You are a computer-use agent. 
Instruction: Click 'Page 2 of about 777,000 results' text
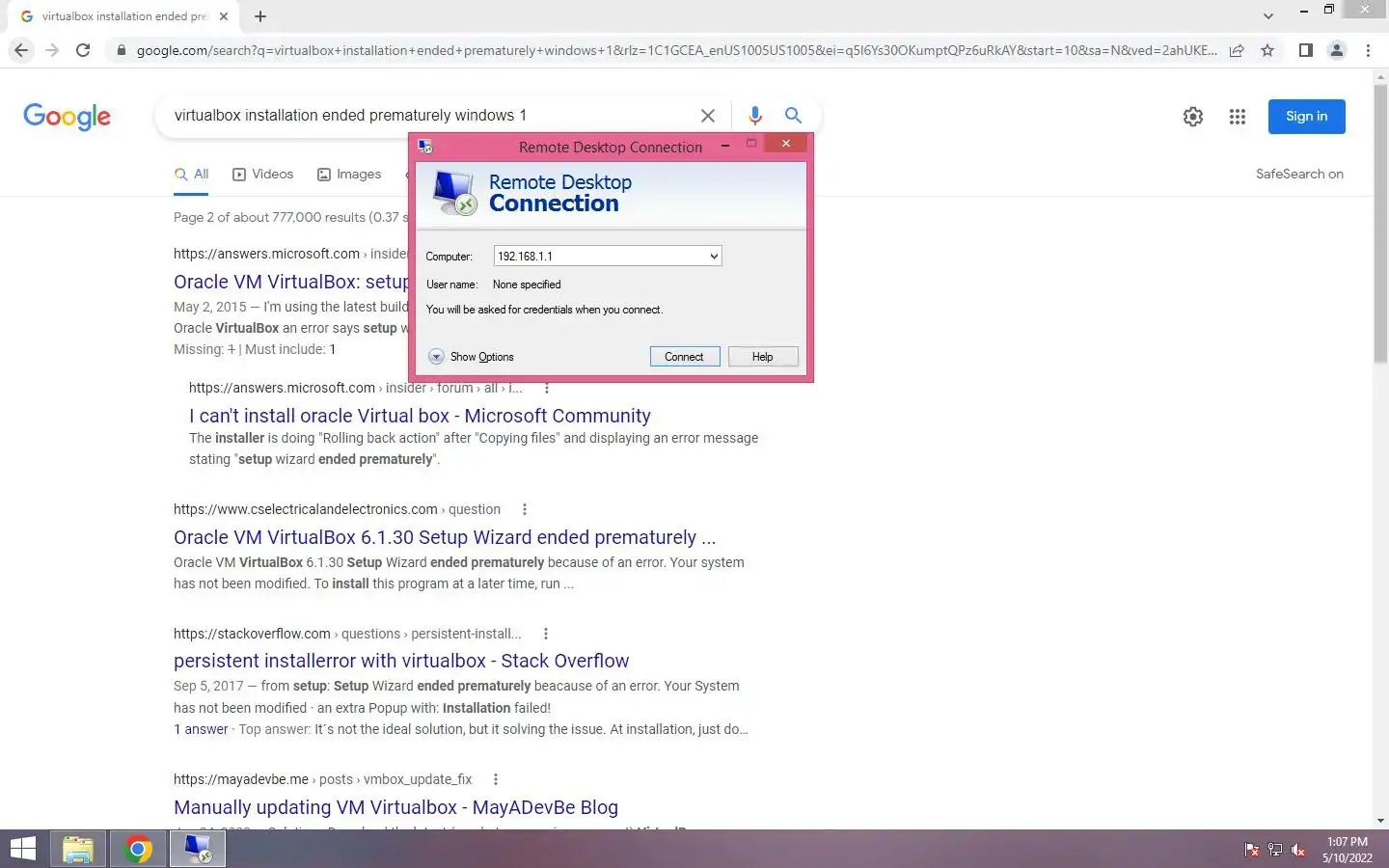tap(269, 217)
